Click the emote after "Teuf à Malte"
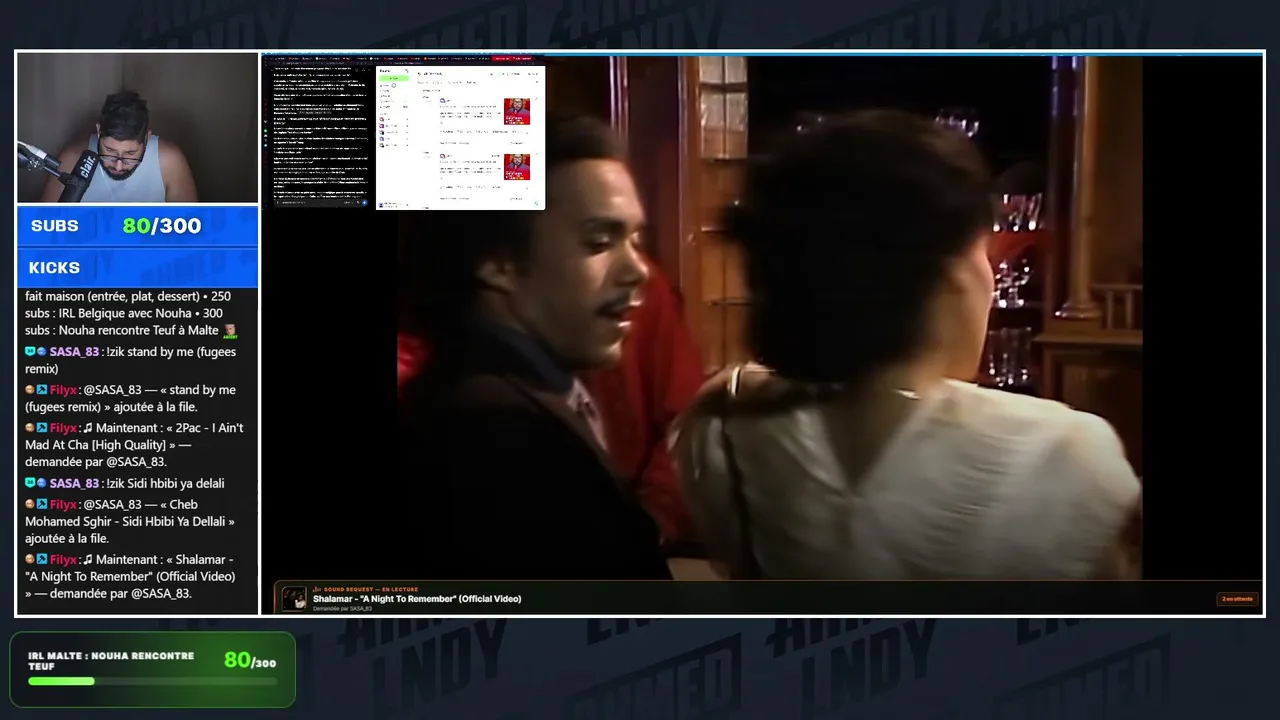The image size is (1280, 720). coord(230,331)
